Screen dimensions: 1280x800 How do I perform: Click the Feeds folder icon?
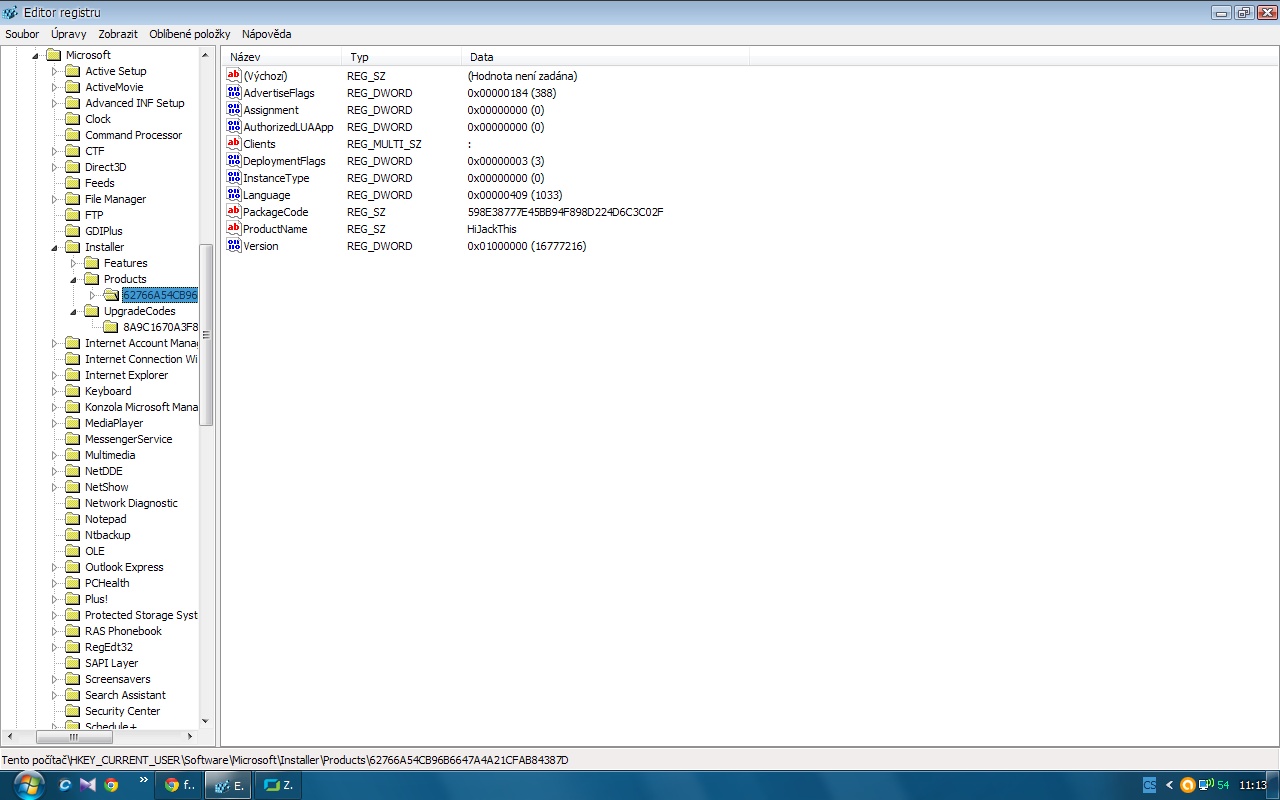tap(72, 183)
